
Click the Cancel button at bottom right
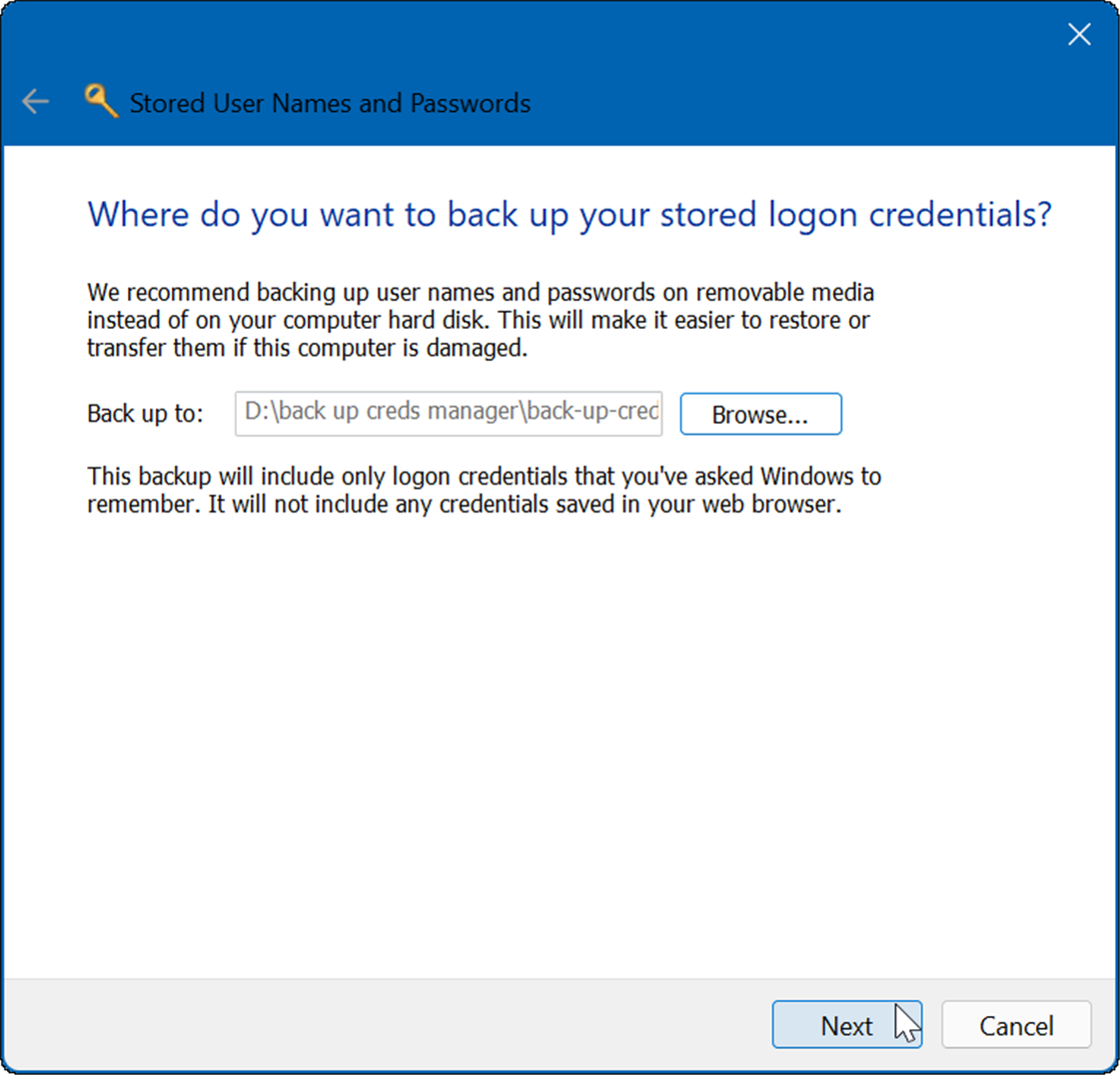[1016, 1025]
